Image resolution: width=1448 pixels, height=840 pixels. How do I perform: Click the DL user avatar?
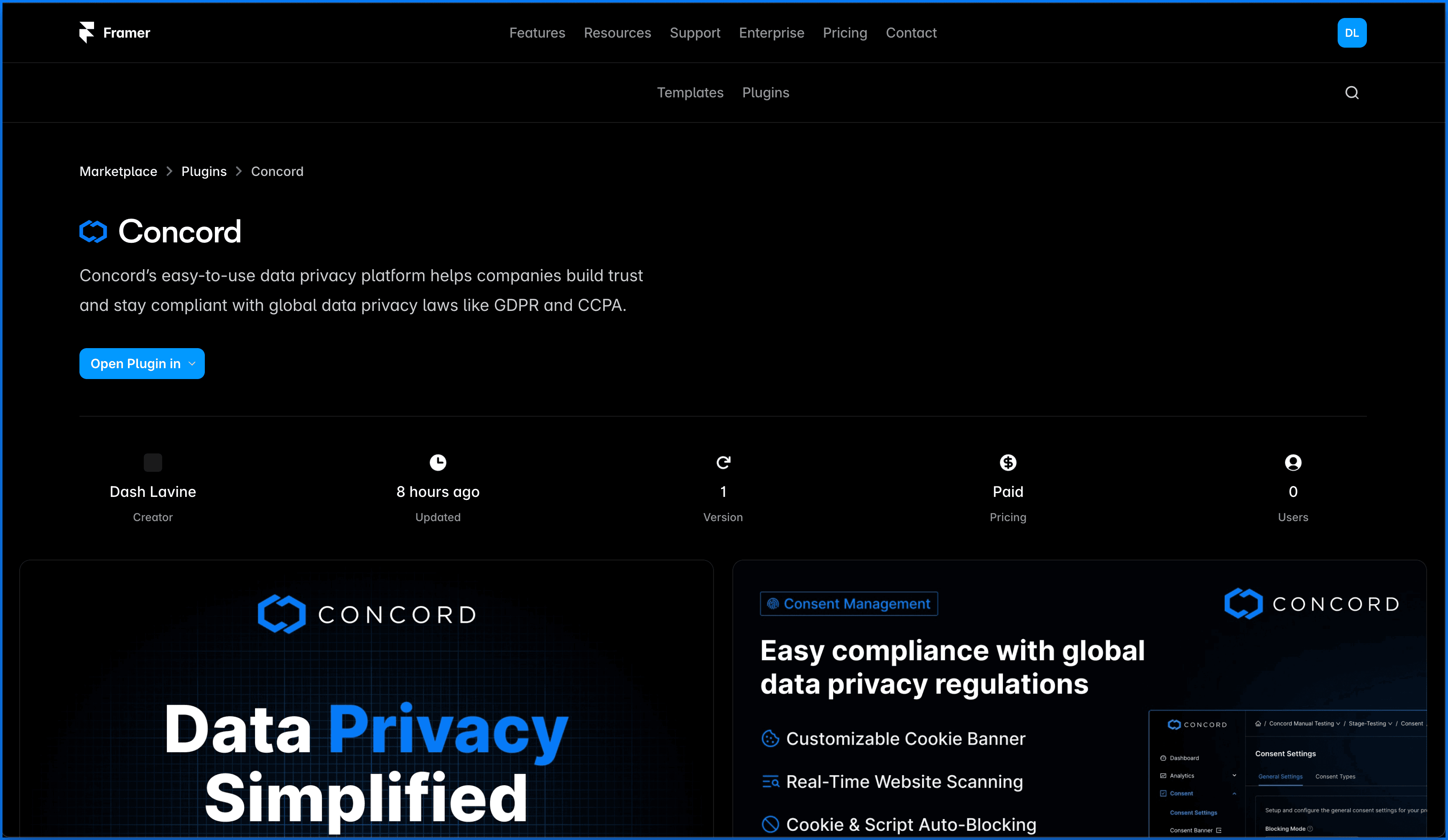point(1351,33)
